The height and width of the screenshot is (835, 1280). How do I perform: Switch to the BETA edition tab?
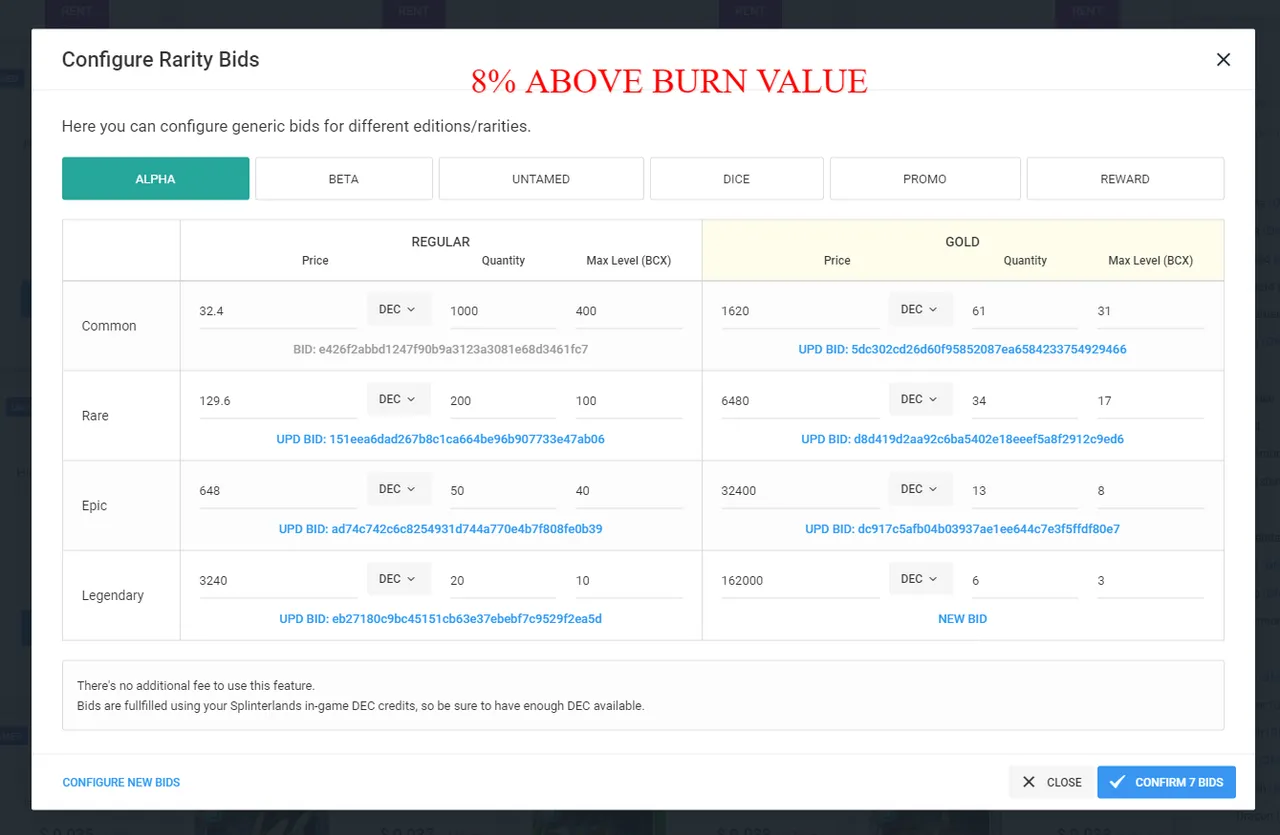click(x=344, y=179)
